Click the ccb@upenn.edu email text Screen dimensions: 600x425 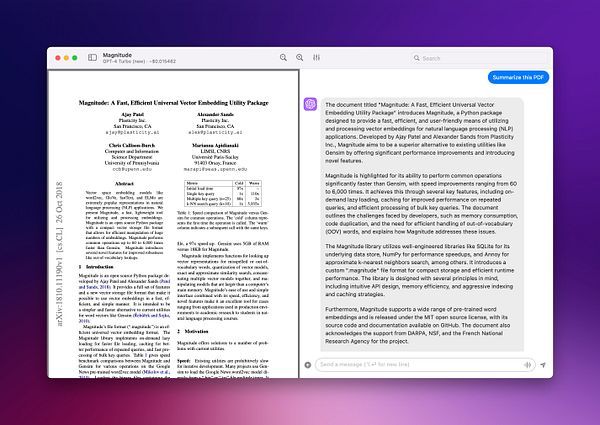pos(132,169)
